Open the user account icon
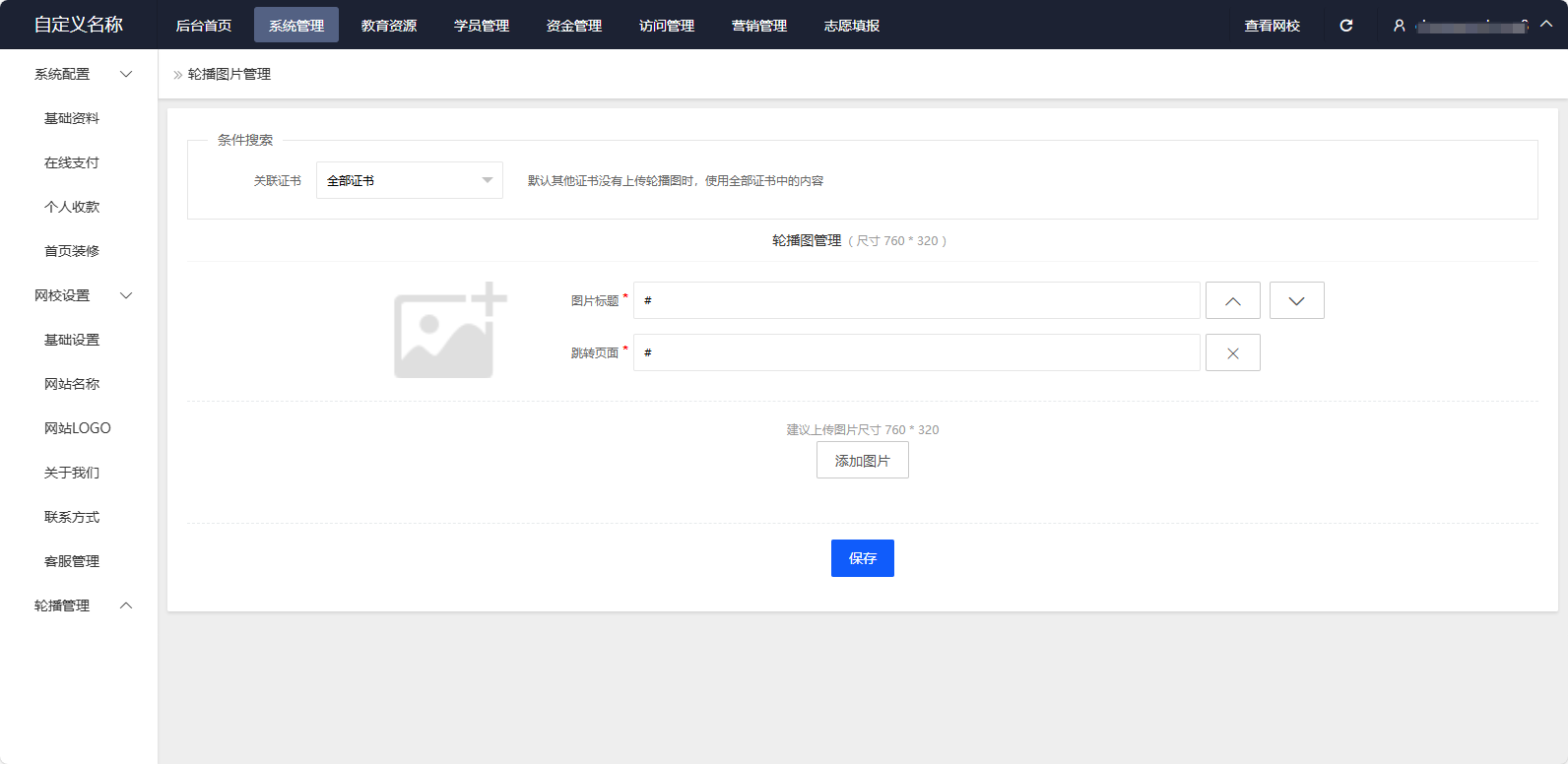The height and width of the screenshot is (764, 1568). pyautogui.click(x=1399, y=26)
